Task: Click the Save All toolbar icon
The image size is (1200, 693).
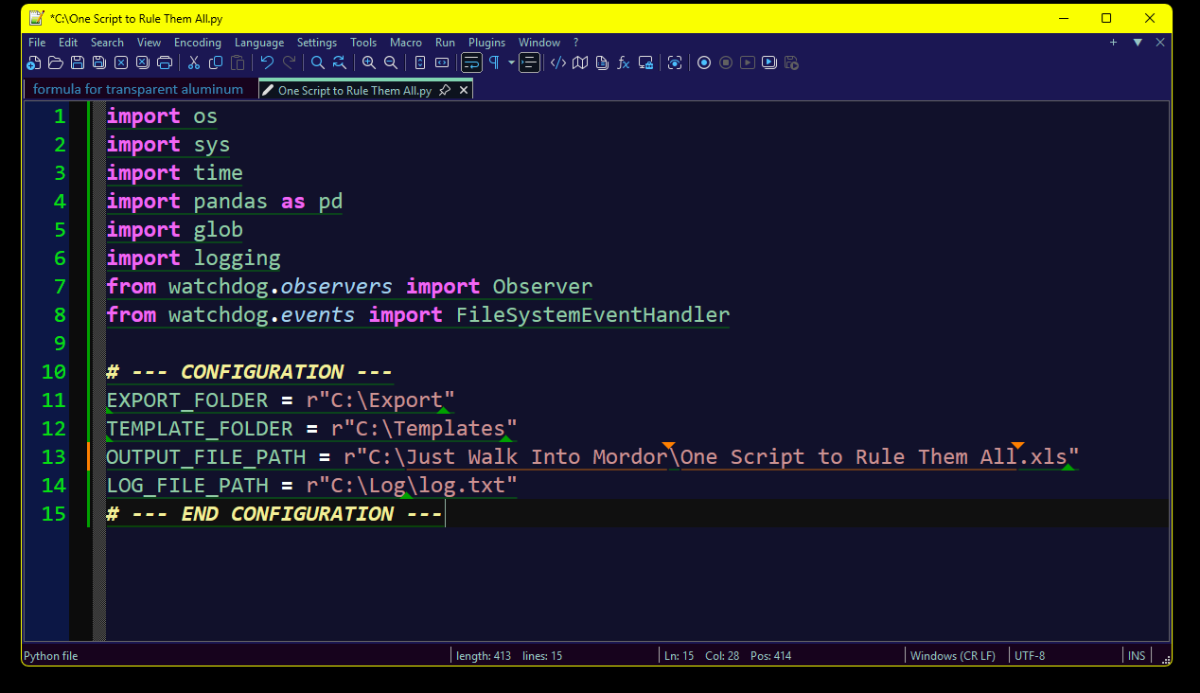Action: coord(99,63)
